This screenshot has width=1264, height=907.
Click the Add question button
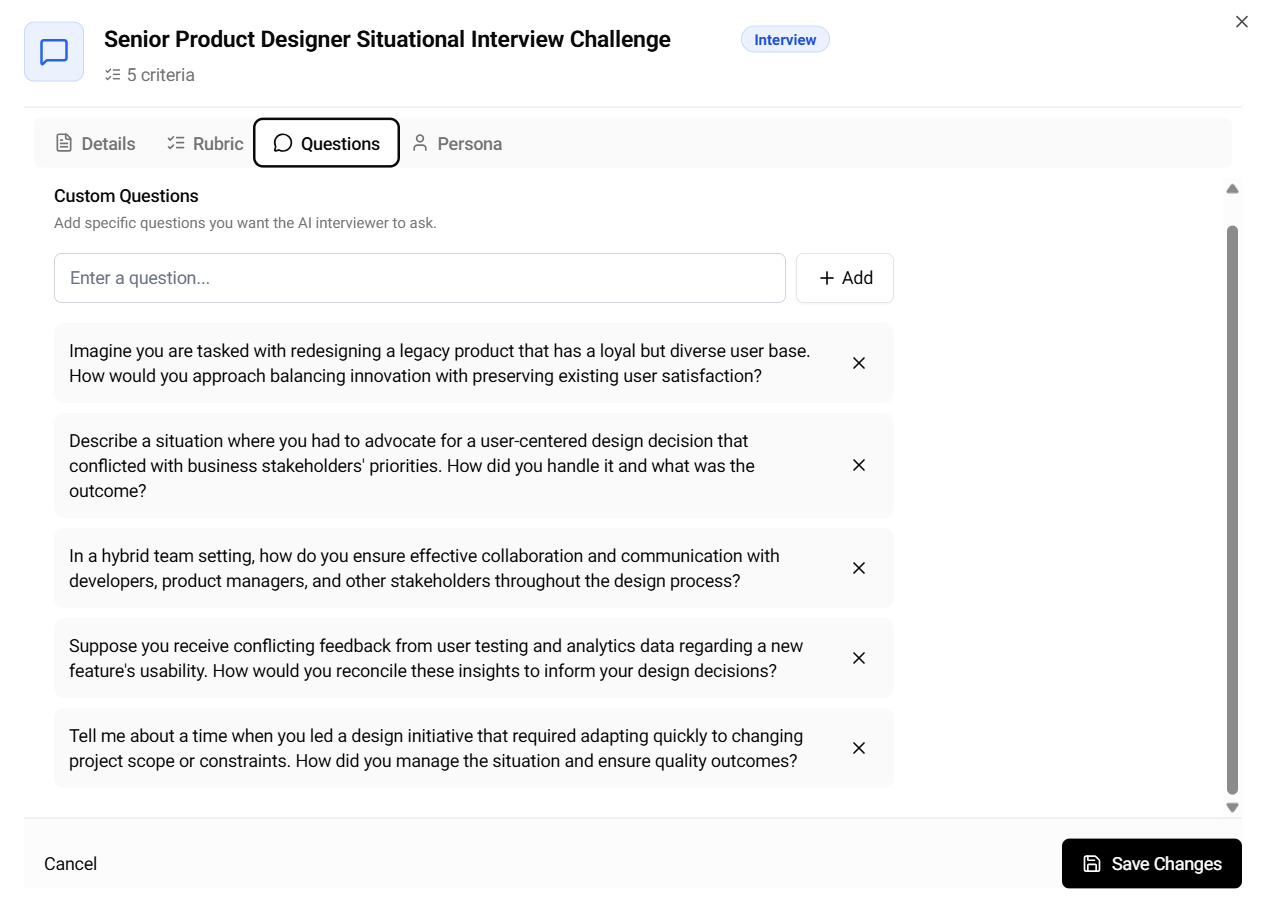[845, 278]
